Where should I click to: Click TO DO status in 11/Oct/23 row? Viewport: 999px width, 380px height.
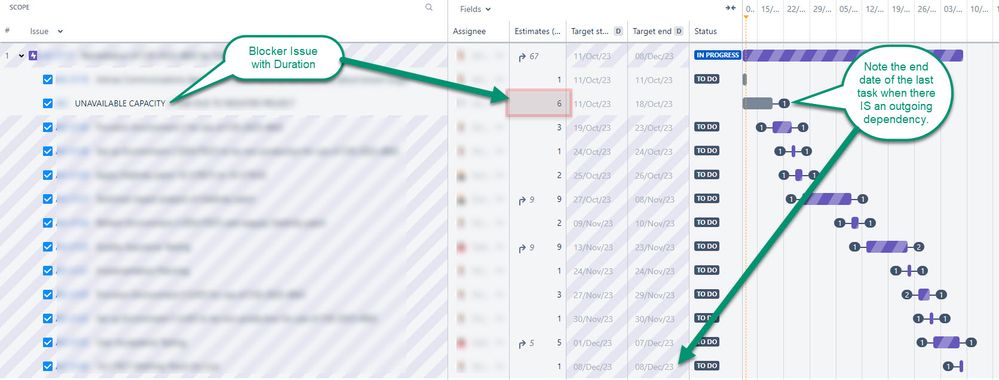point(707,79)
